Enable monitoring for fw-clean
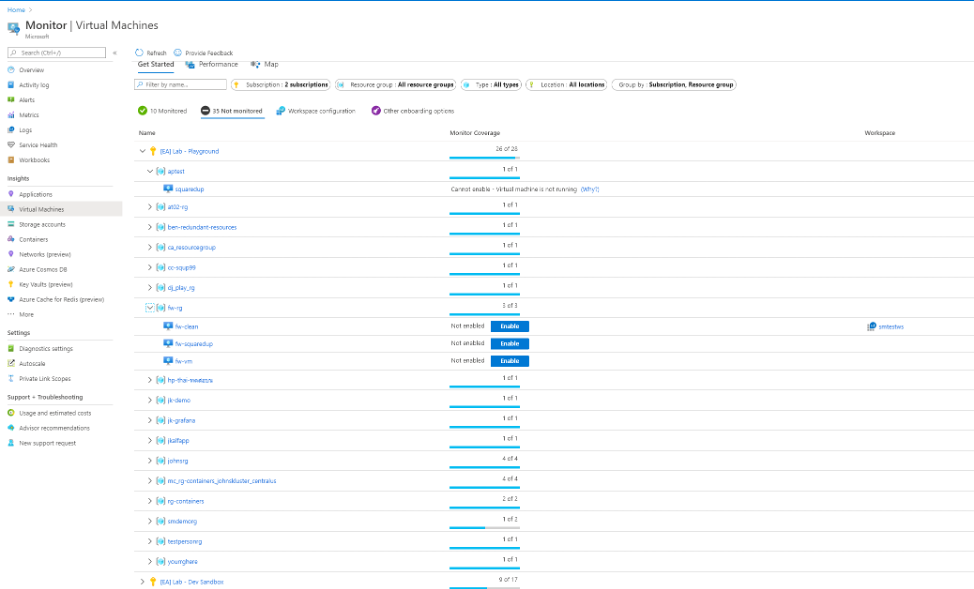The height and width of the screenshot is (589, 974). pos(509,326)
